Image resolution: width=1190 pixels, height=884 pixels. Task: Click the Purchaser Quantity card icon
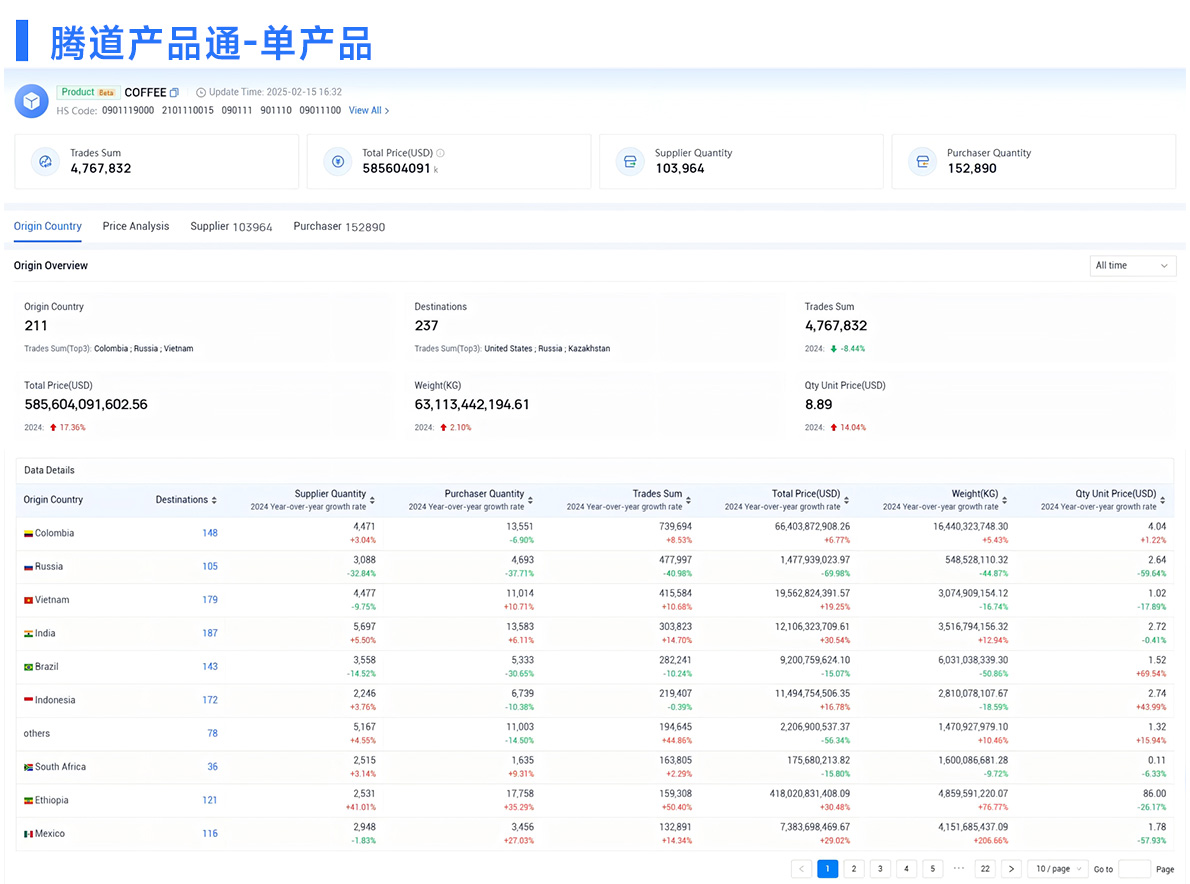(922, 161)
